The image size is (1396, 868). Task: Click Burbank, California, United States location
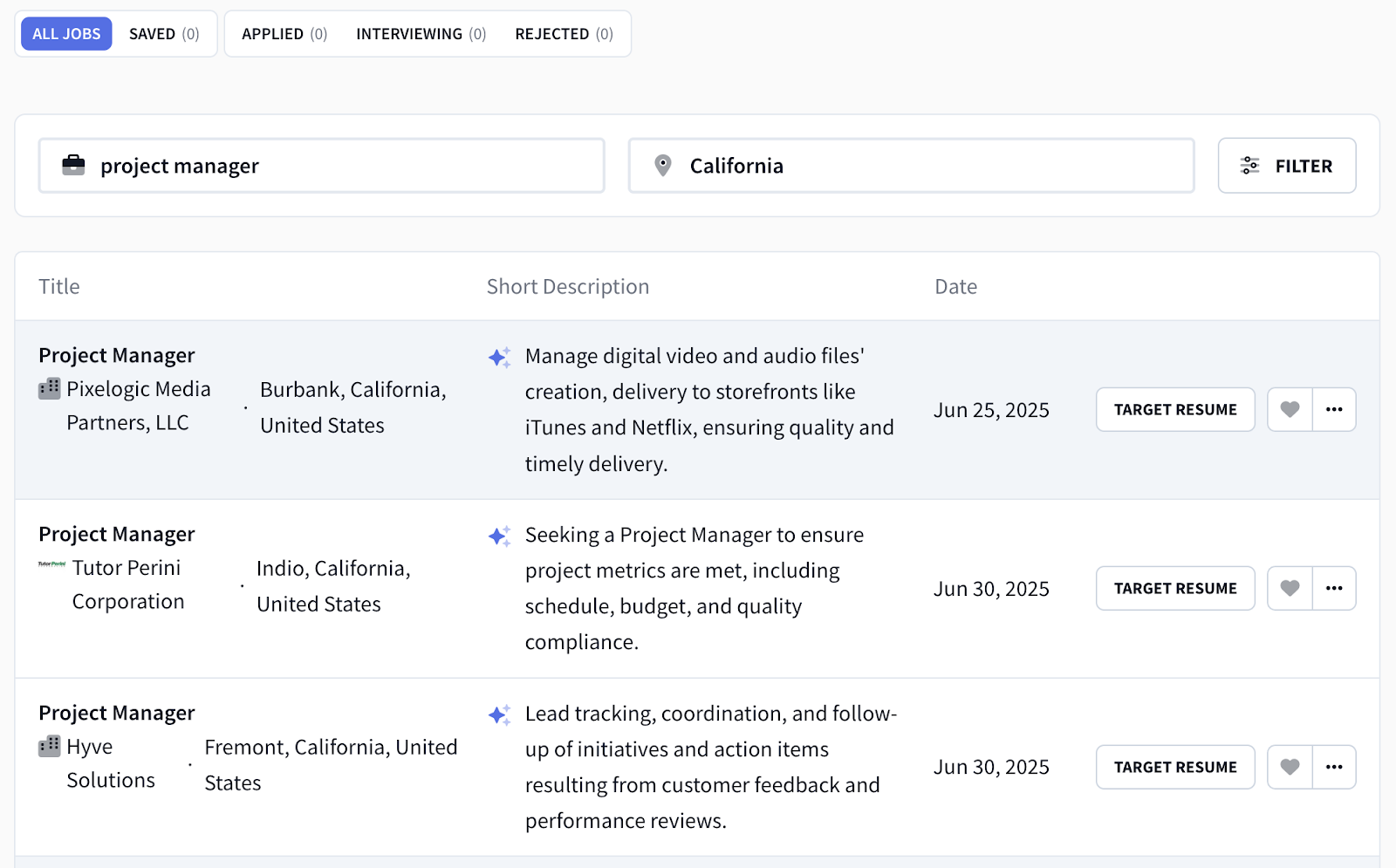[353, 407]
